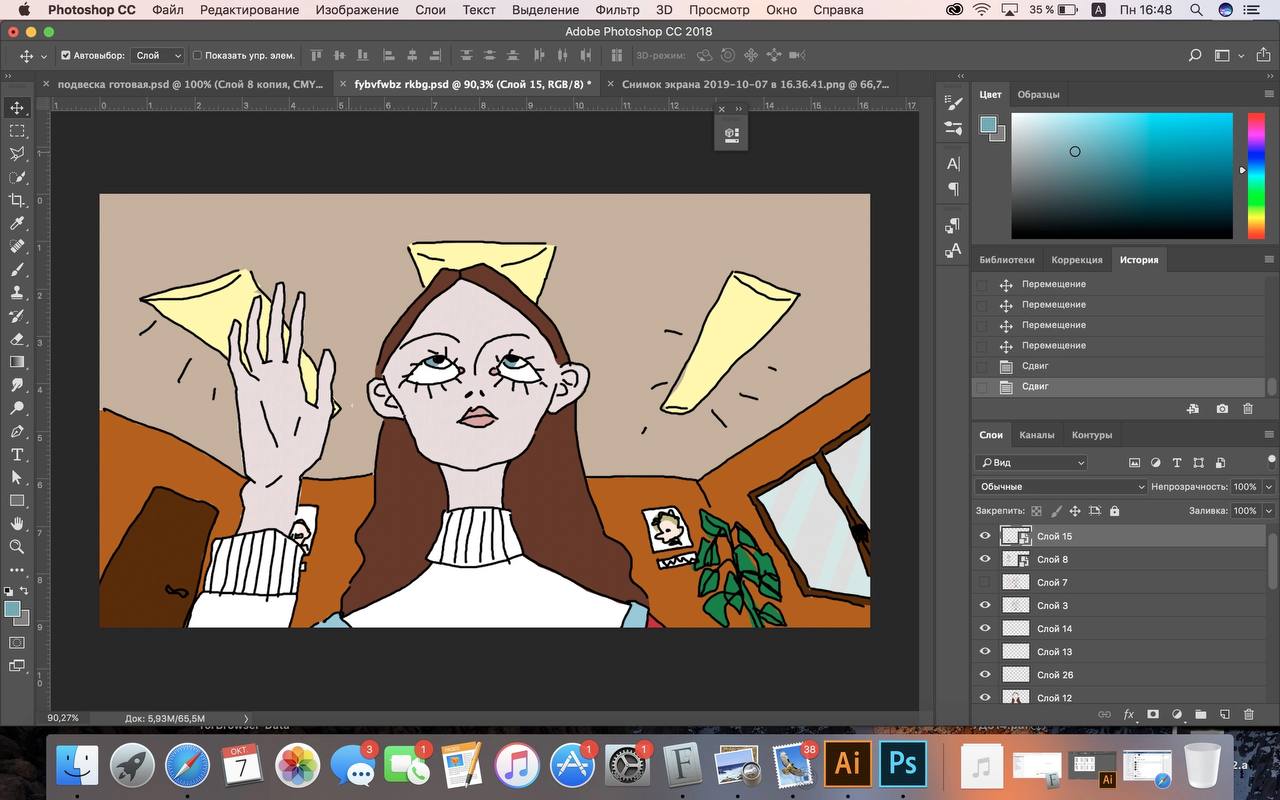Screen dimensions: 1280x800
Task: Toggle lock all for layer
Action: click(x=1114, y=511)
